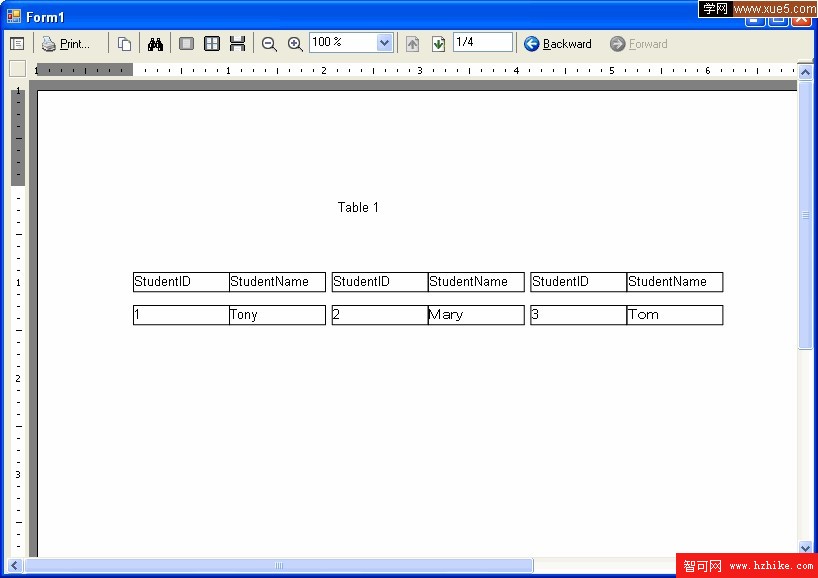This screenshot has width=818, height=578.
Task: Click the horizontal scrollbar left arrow
Action: pyautogui.click(x=15, y=565)
